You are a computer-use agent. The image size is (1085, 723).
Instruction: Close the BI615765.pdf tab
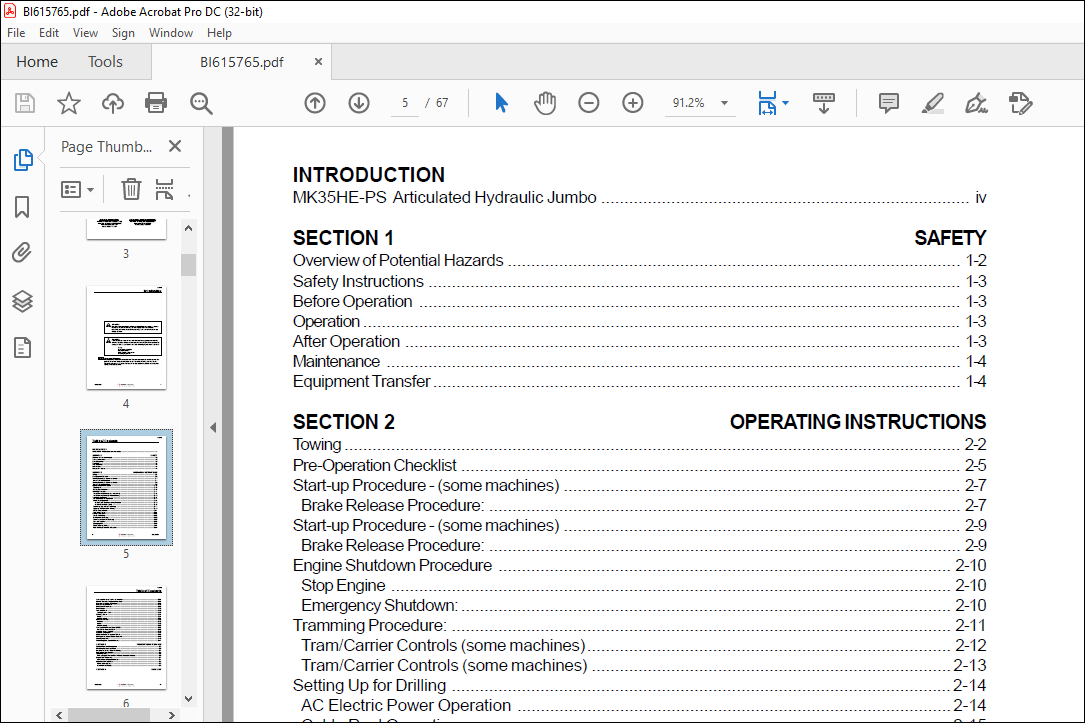[x=318, y=62]
